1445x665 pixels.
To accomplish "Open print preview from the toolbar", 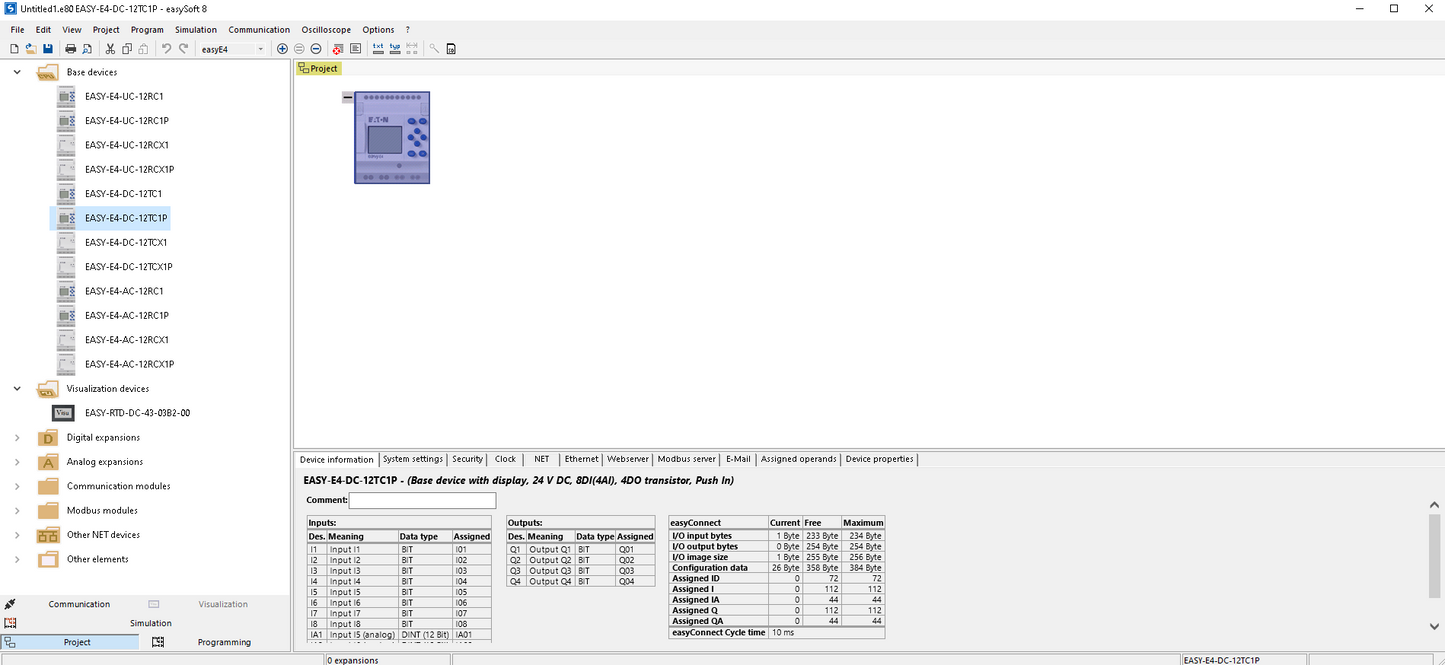I will (87, 49).
